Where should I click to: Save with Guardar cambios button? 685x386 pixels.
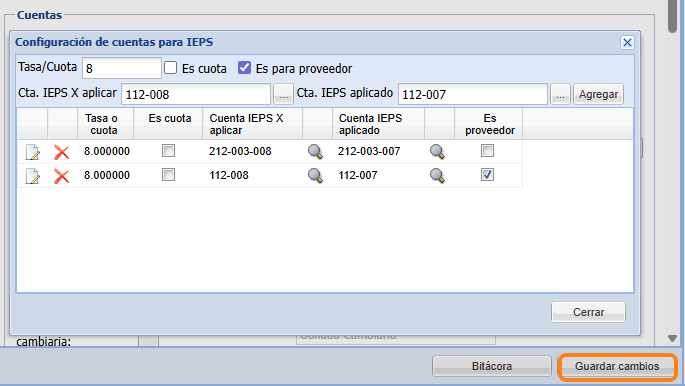[x=617, y=366]
